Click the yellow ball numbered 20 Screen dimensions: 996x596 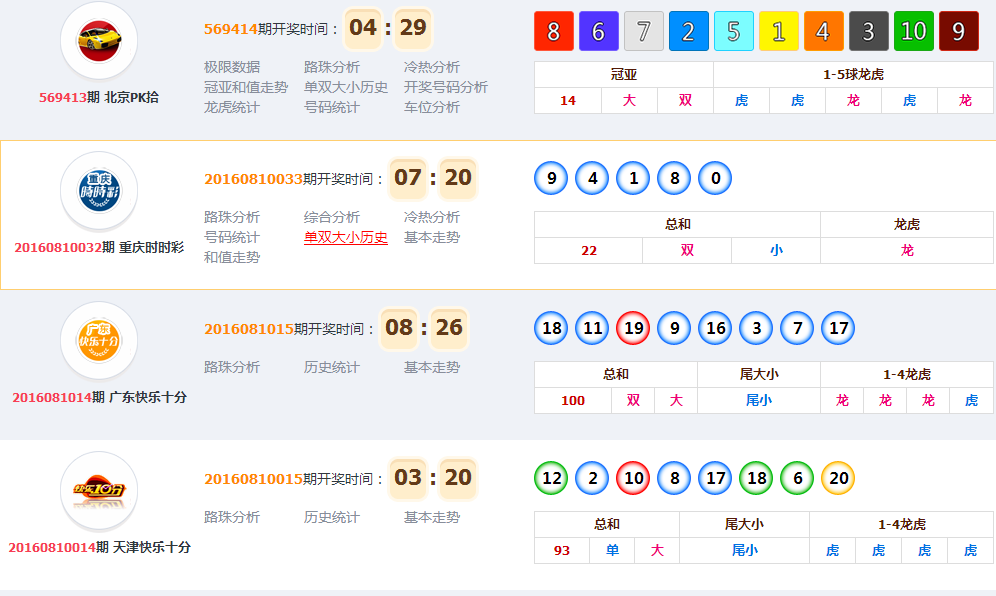click(x=838, y=478)
